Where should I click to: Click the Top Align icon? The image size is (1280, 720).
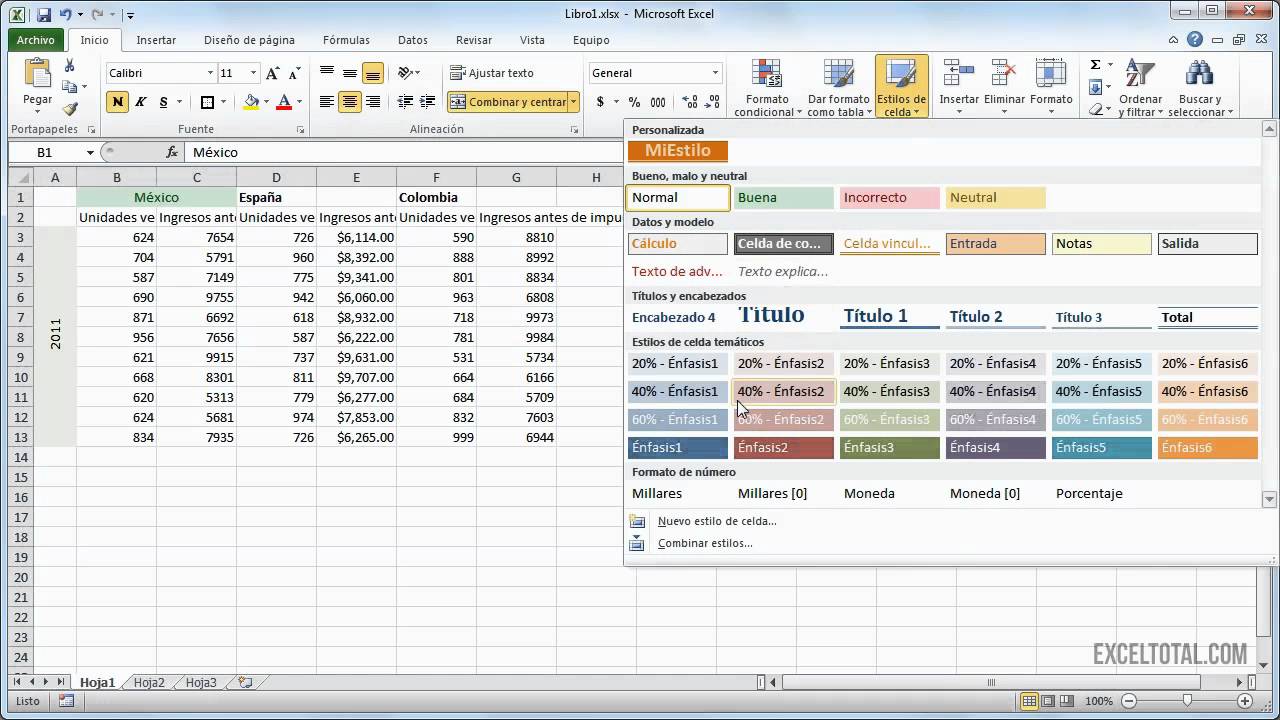click(327, 73)
